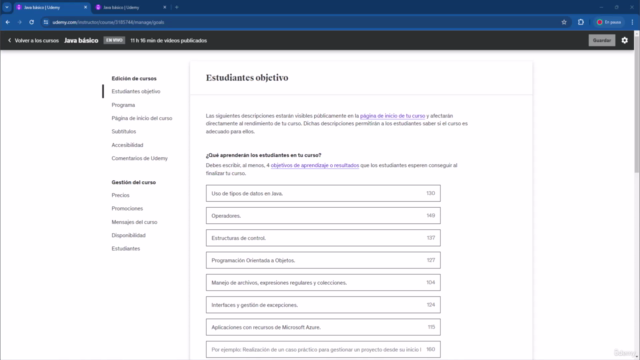Edit 'Interfaces y gestión de excepciones.' field

pos(323,305)
